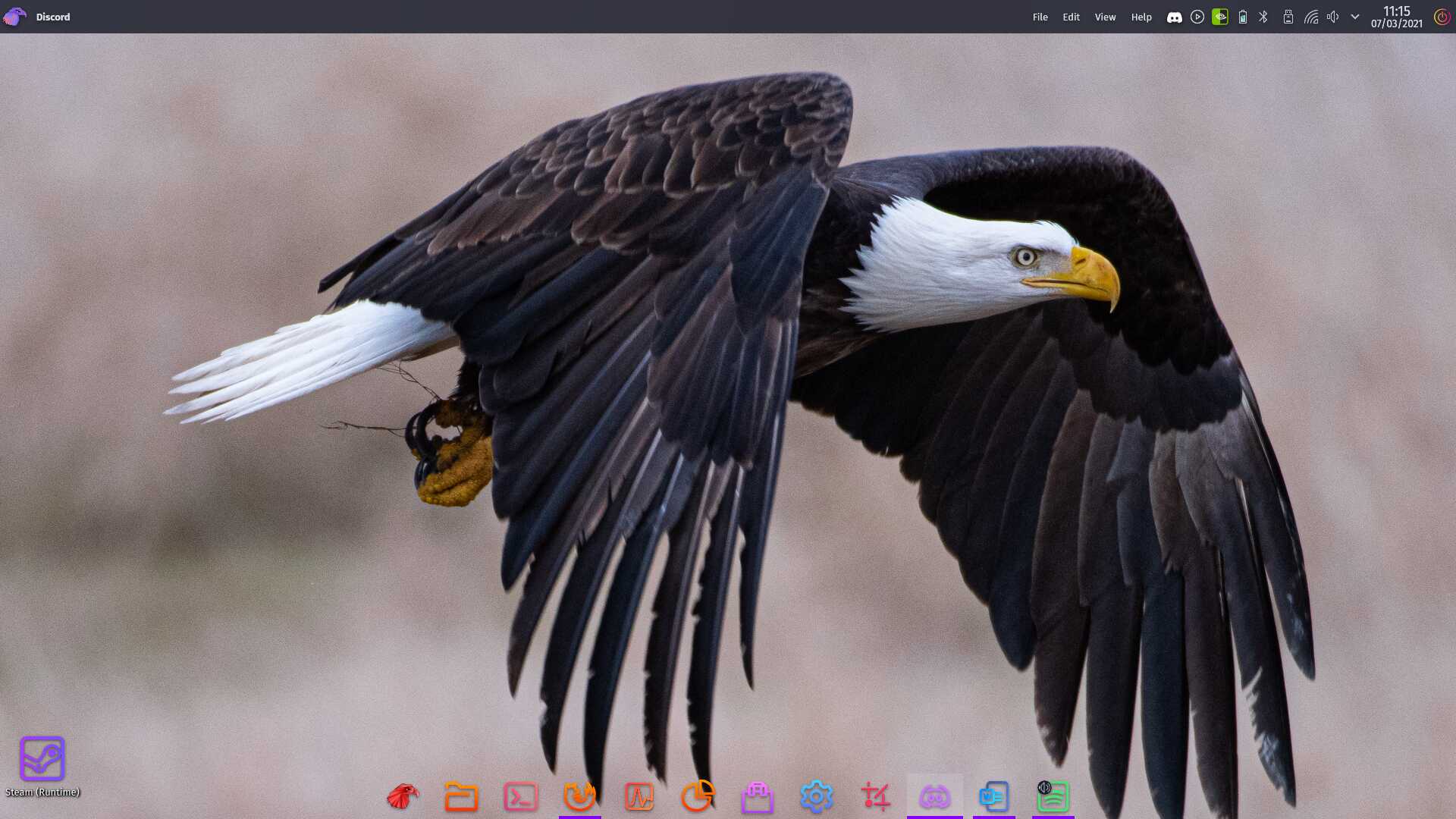Open the File menu

pos(1040,17)
